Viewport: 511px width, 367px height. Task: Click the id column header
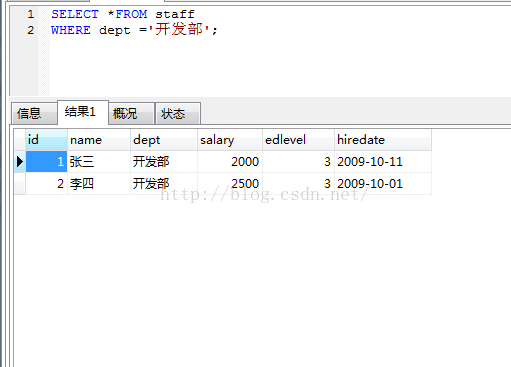tap(46, 140)
